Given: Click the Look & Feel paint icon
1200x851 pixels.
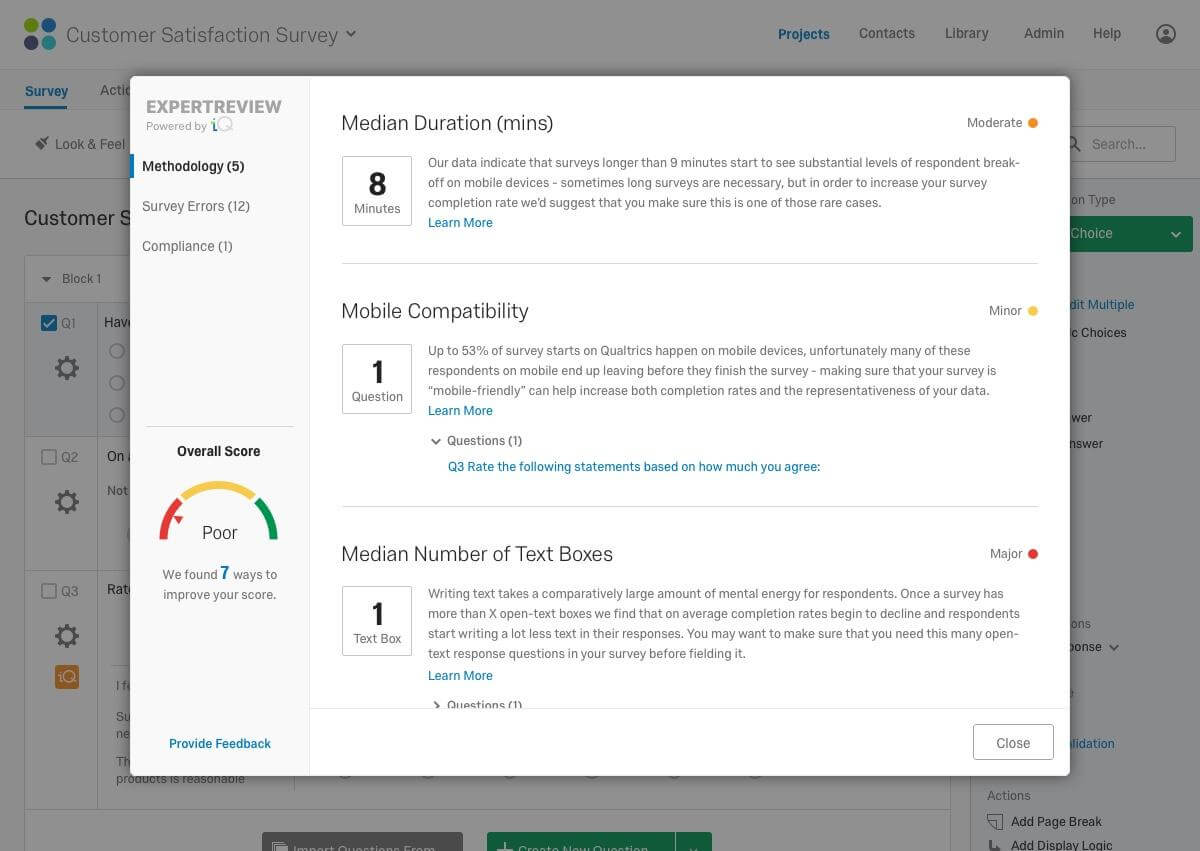Looking at the screenshot, I should click(42, 143).
